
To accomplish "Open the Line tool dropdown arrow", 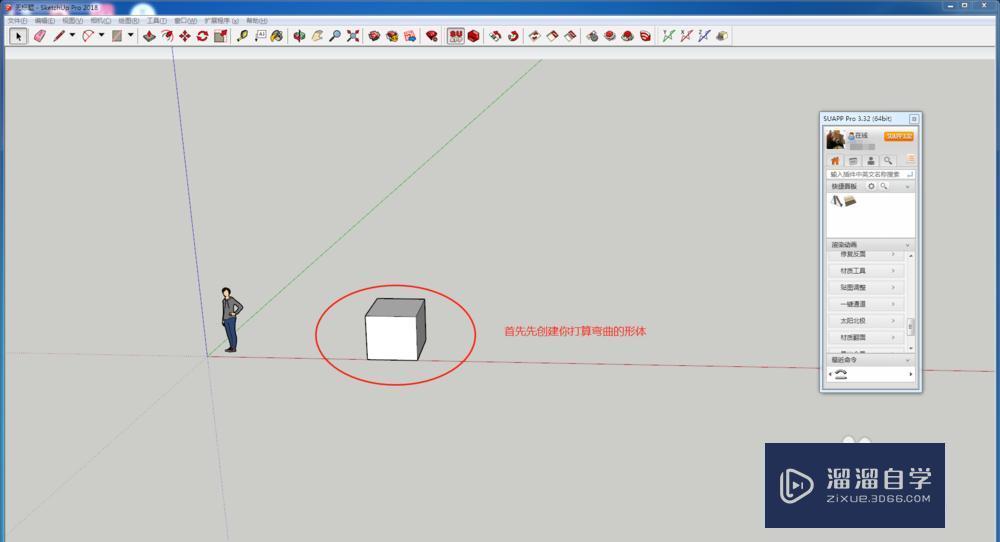I will click(x=72, y=36).
